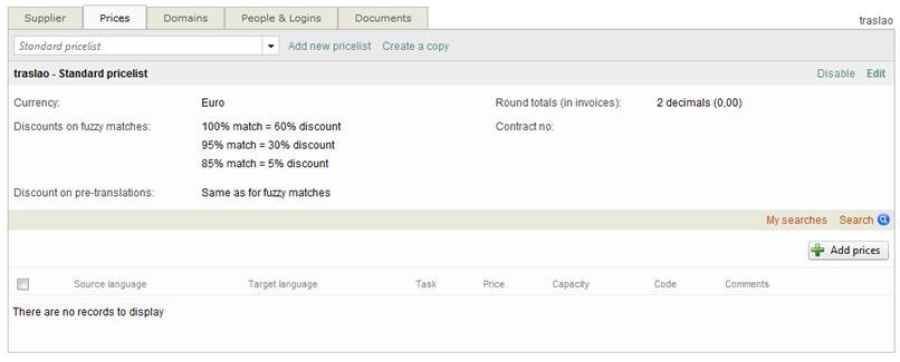The width and height of the screenshot is (900, 362).
Task: Open the Documents tab
Action: tap(383, 18)
